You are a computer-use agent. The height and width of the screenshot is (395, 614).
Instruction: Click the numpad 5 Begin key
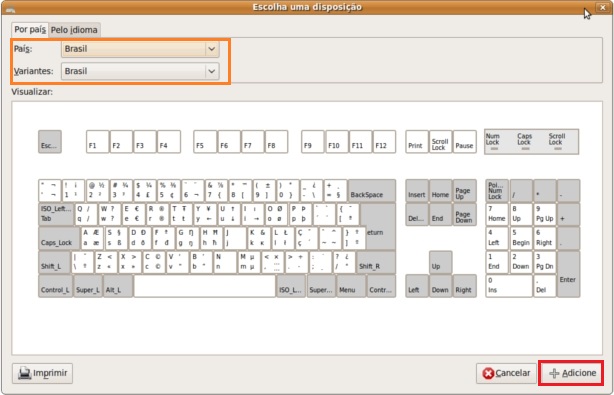[x=521, y=238]
